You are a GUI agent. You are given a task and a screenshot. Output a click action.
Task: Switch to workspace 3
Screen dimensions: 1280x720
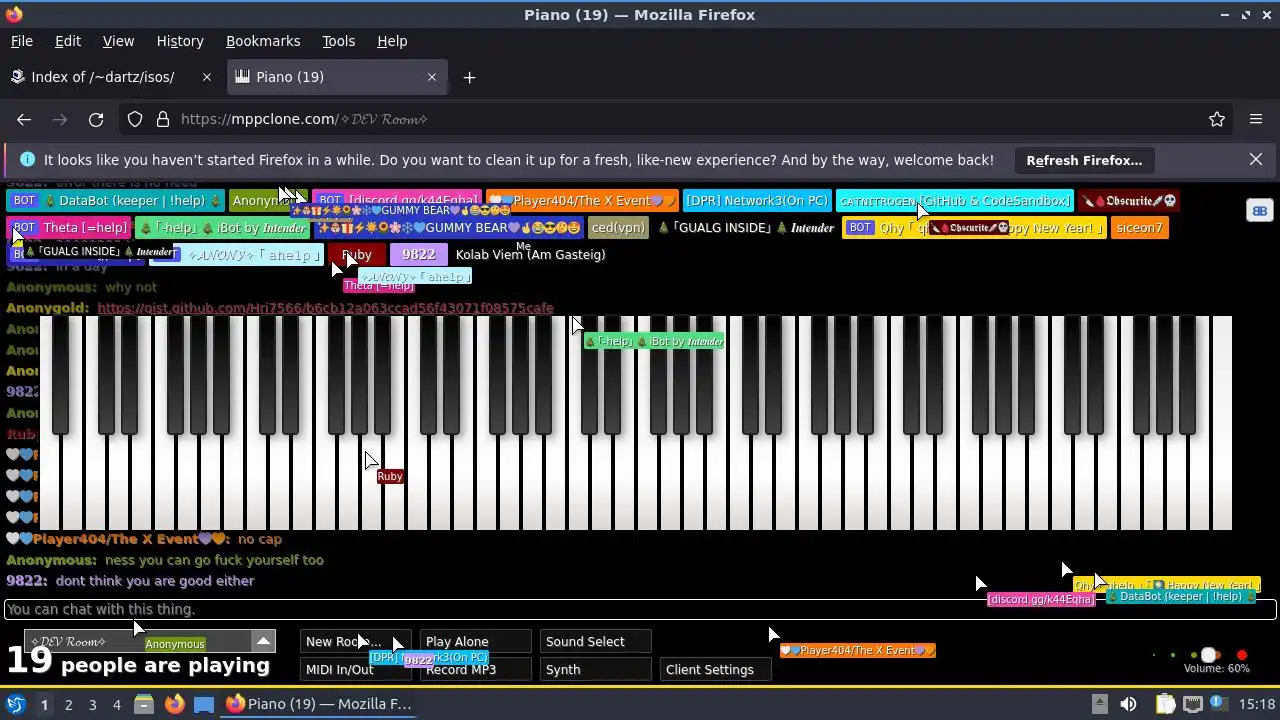[92, 704]
